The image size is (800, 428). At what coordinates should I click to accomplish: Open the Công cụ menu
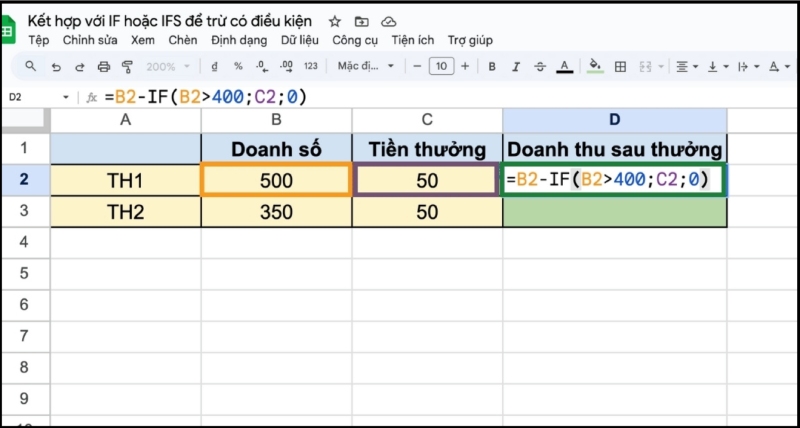pos(355,41)
